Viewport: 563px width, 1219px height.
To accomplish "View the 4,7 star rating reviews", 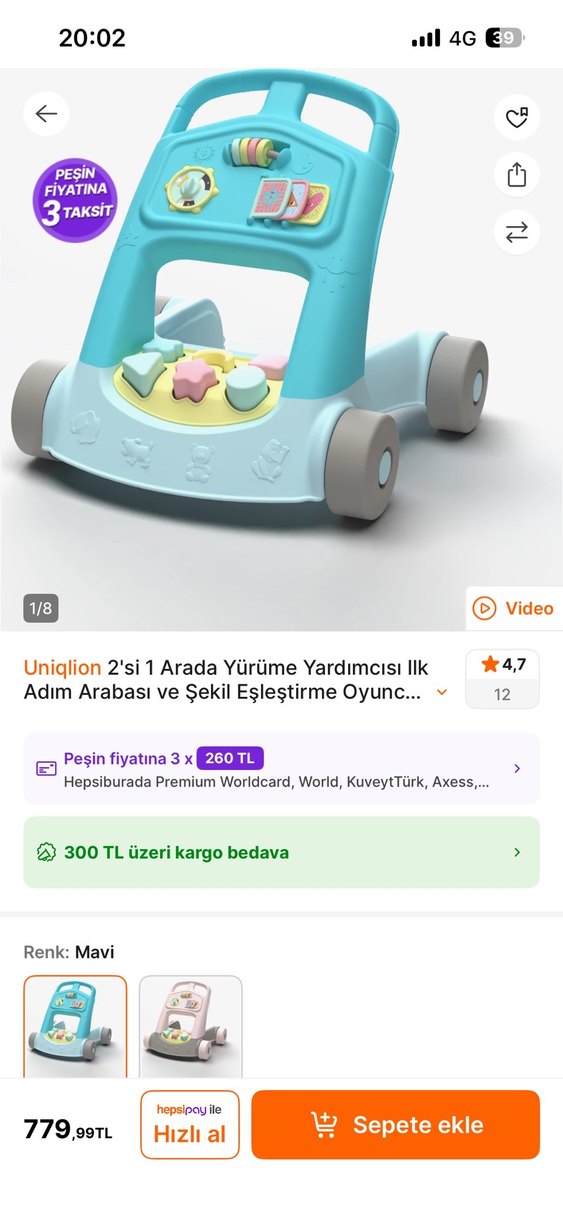I will tap(502, 679).
